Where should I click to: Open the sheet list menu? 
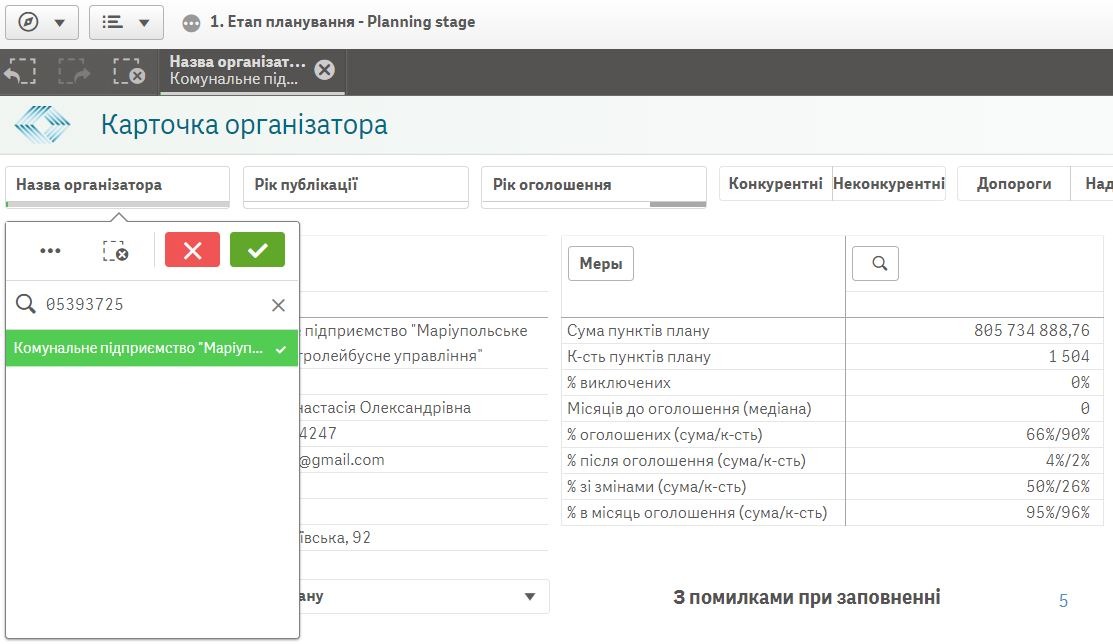[126, 22]
